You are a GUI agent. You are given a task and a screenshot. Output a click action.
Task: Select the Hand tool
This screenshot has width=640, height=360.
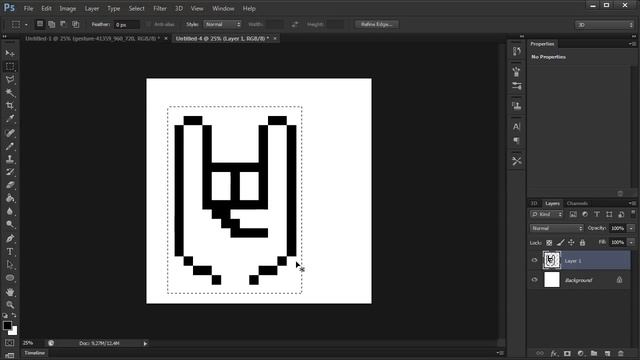(10, 292)
